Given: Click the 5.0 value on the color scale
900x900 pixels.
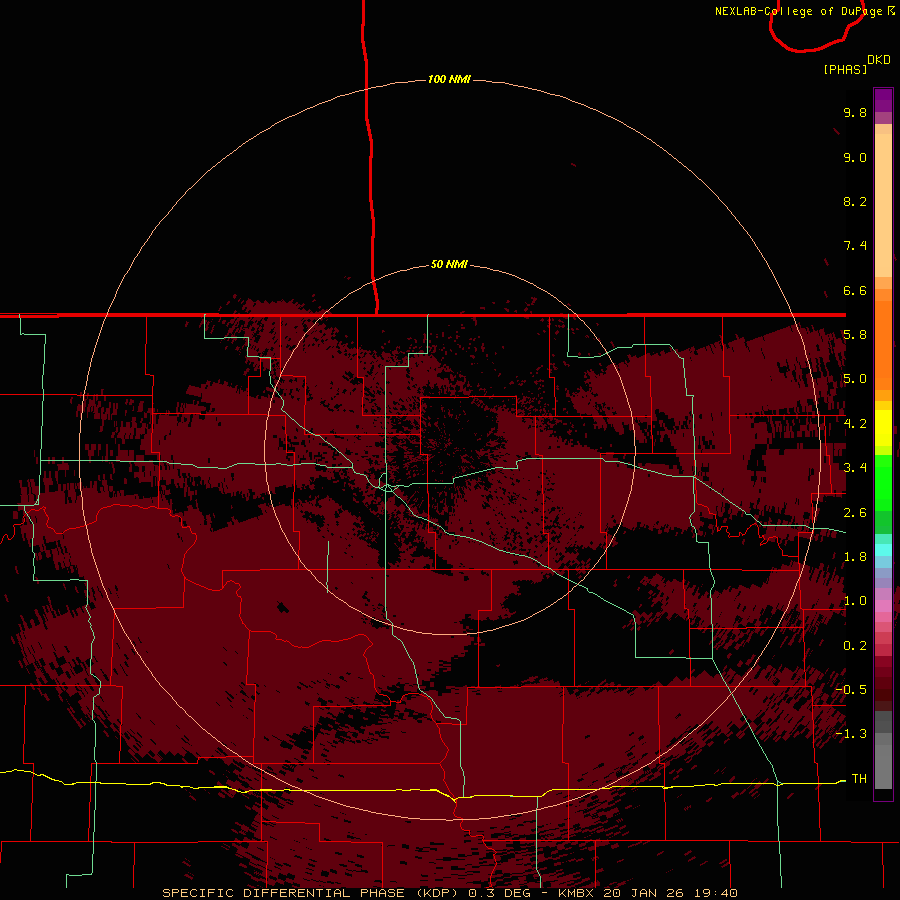Looking at the screenshot, I should click(855, 379).
